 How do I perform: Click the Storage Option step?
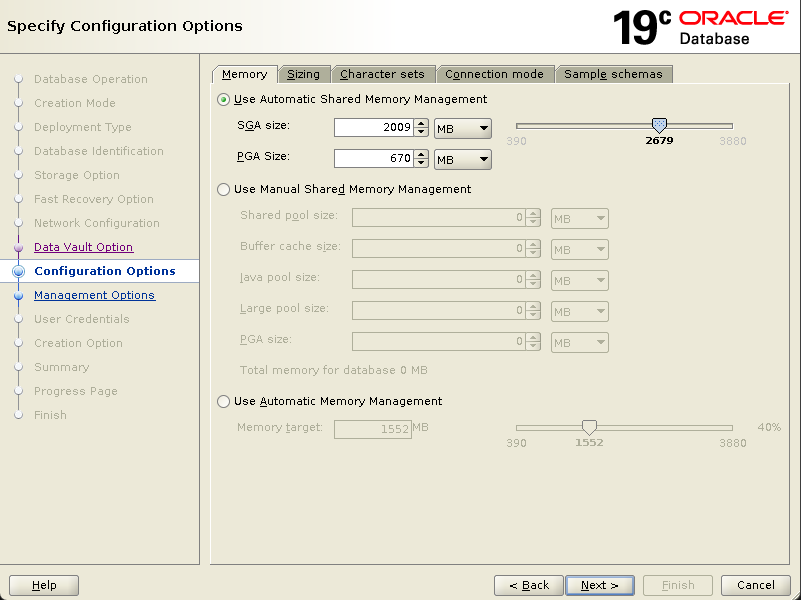pyautogui.click(x=77, y=175)
